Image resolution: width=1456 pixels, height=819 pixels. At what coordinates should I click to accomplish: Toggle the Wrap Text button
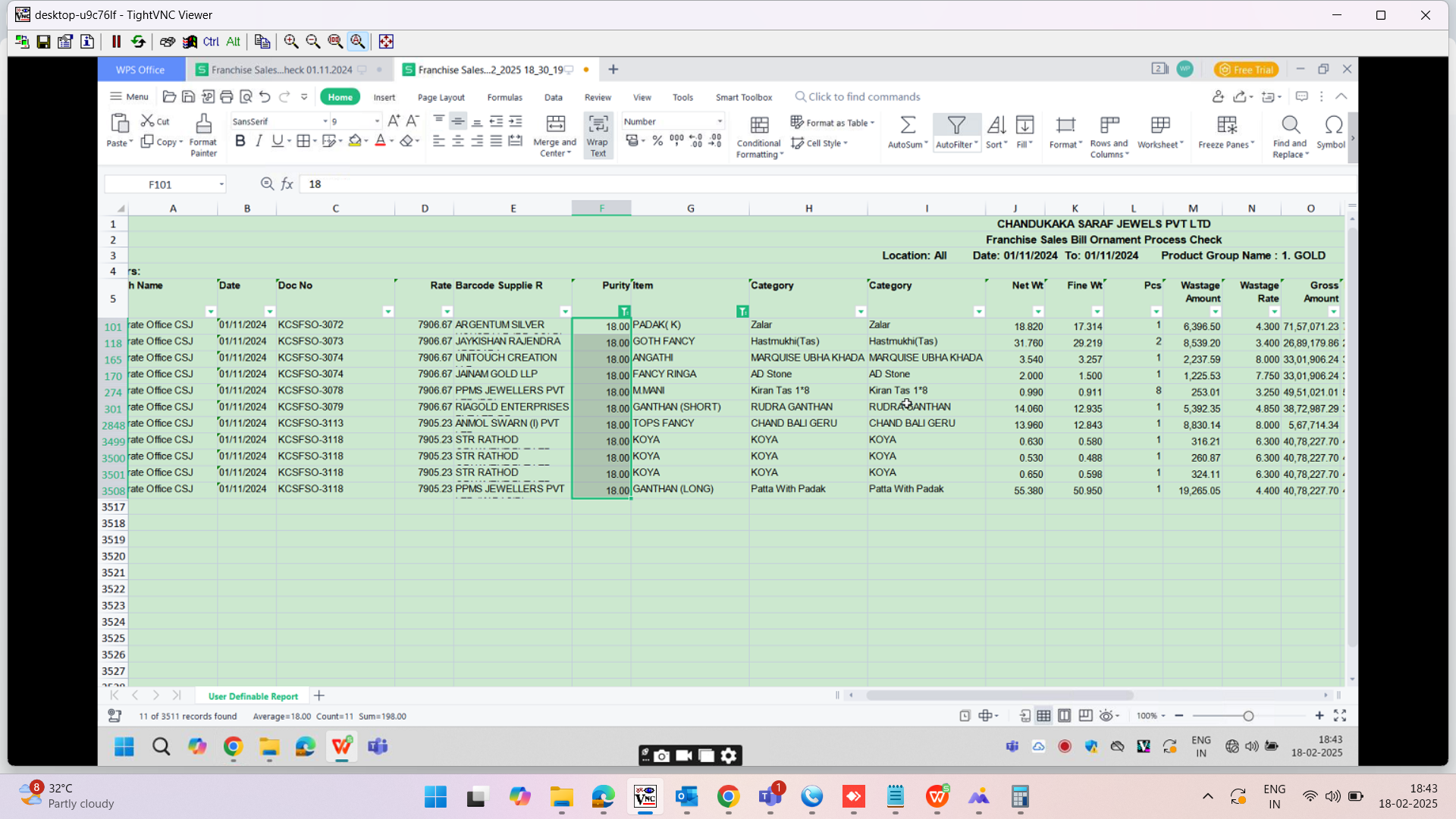tap(598, 136)
